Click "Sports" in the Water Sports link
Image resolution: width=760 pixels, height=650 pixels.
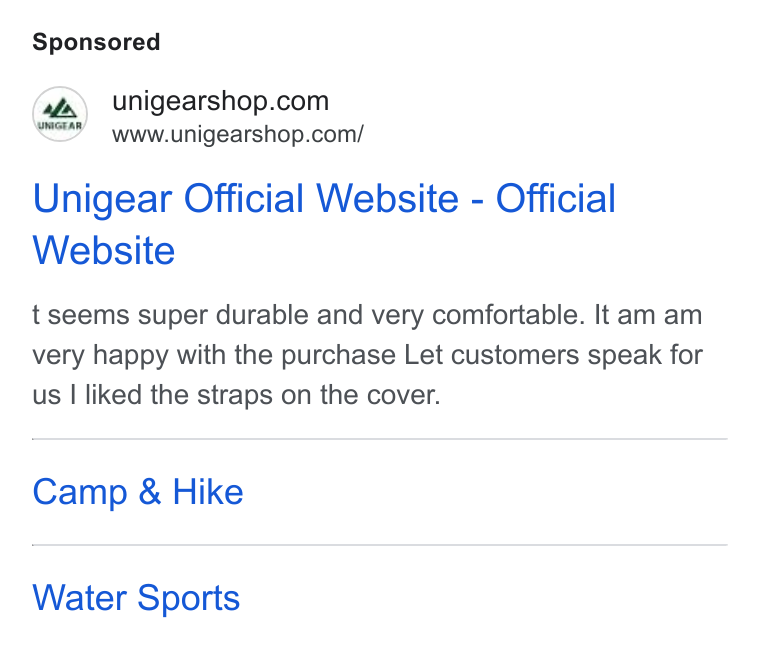pos(189,599)
